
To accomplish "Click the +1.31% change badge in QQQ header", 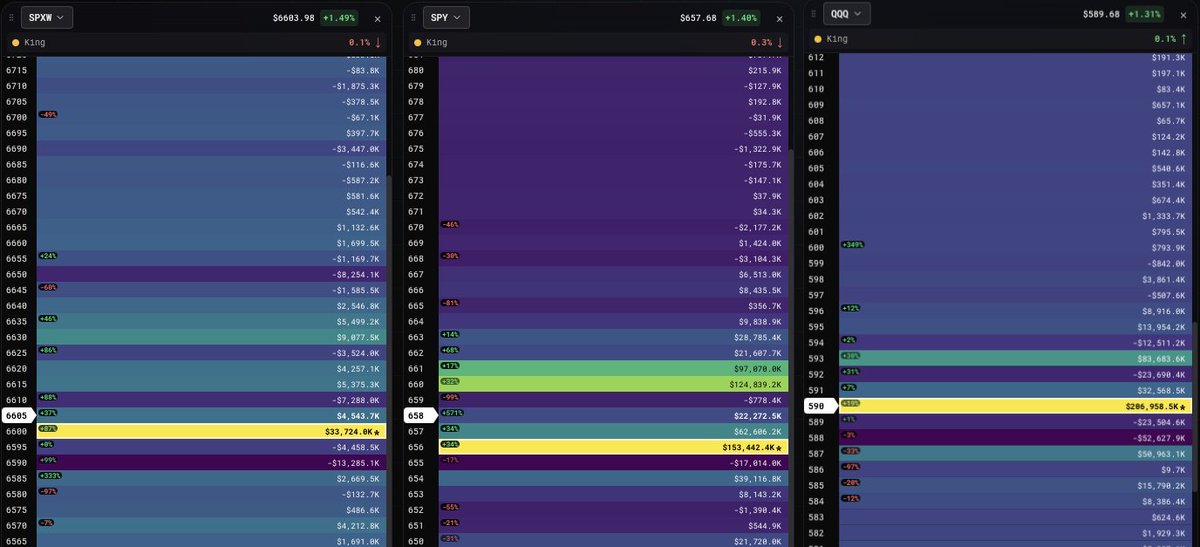I will click(x=1144, y=14).
